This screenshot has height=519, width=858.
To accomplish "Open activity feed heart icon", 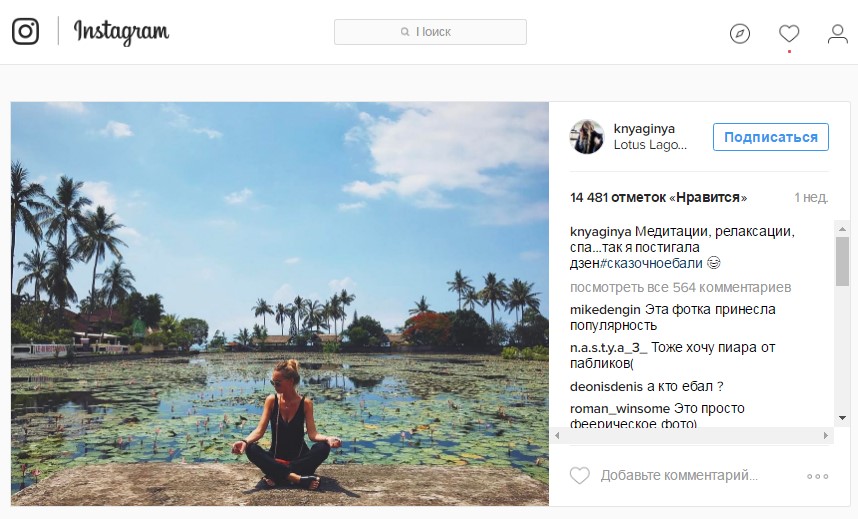I will [789, 33].
